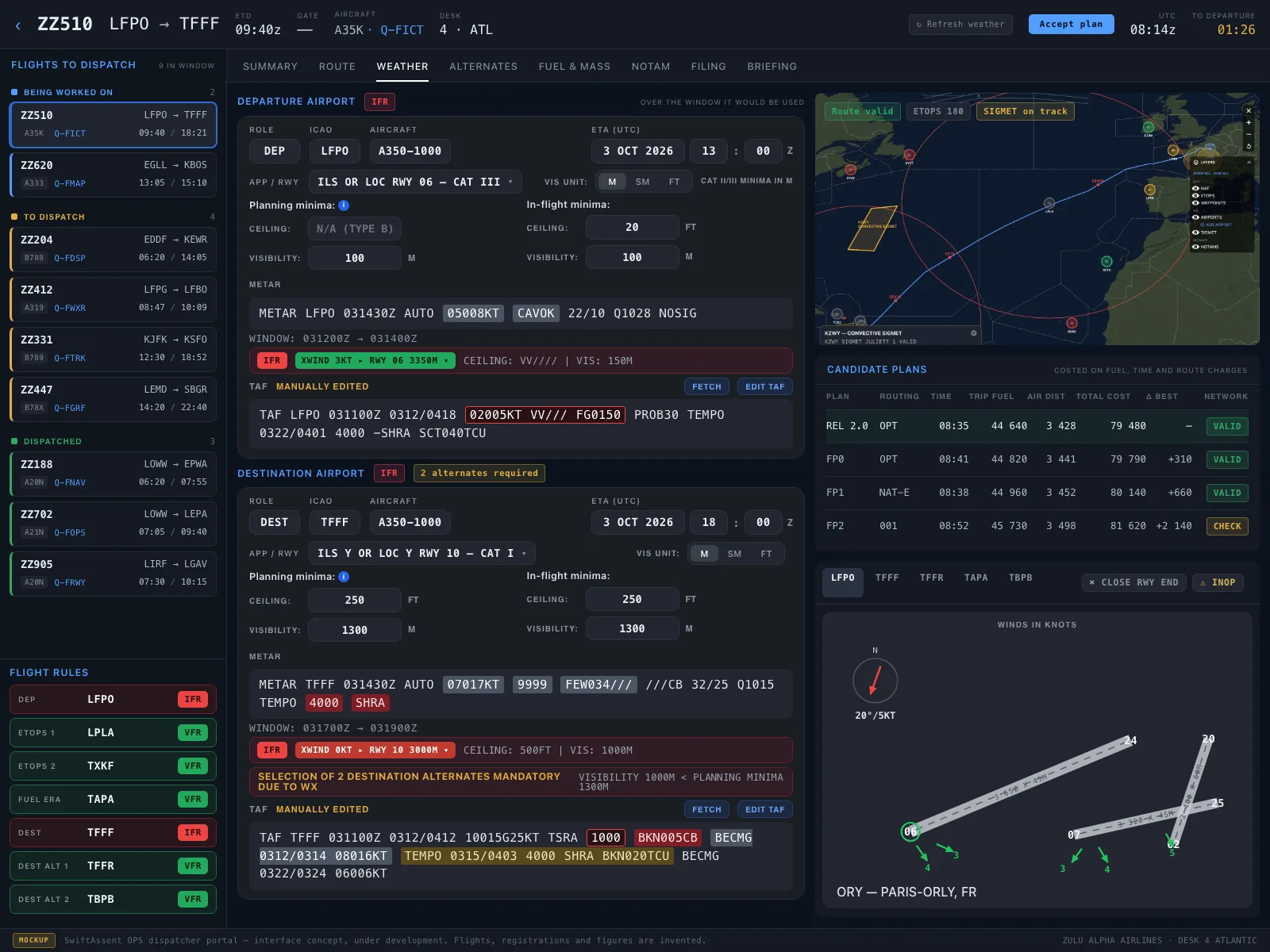Set destination visibility unit to FT
Image resolution: width=1270 pixels, height=952 pixels.
pyautogui.click(x=766, y=554)
